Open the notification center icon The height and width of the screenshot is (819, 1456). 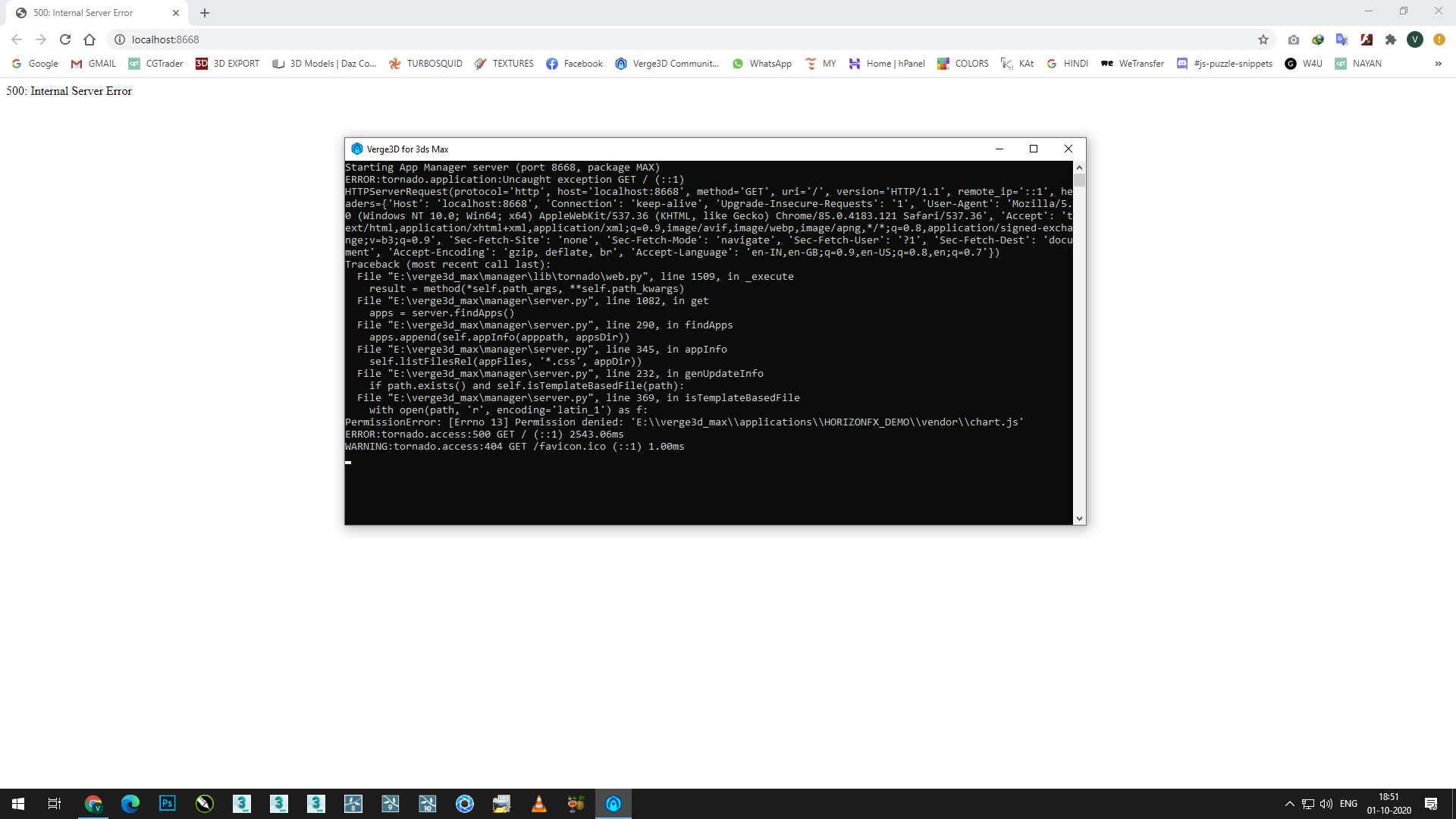tap(1431, 804)
